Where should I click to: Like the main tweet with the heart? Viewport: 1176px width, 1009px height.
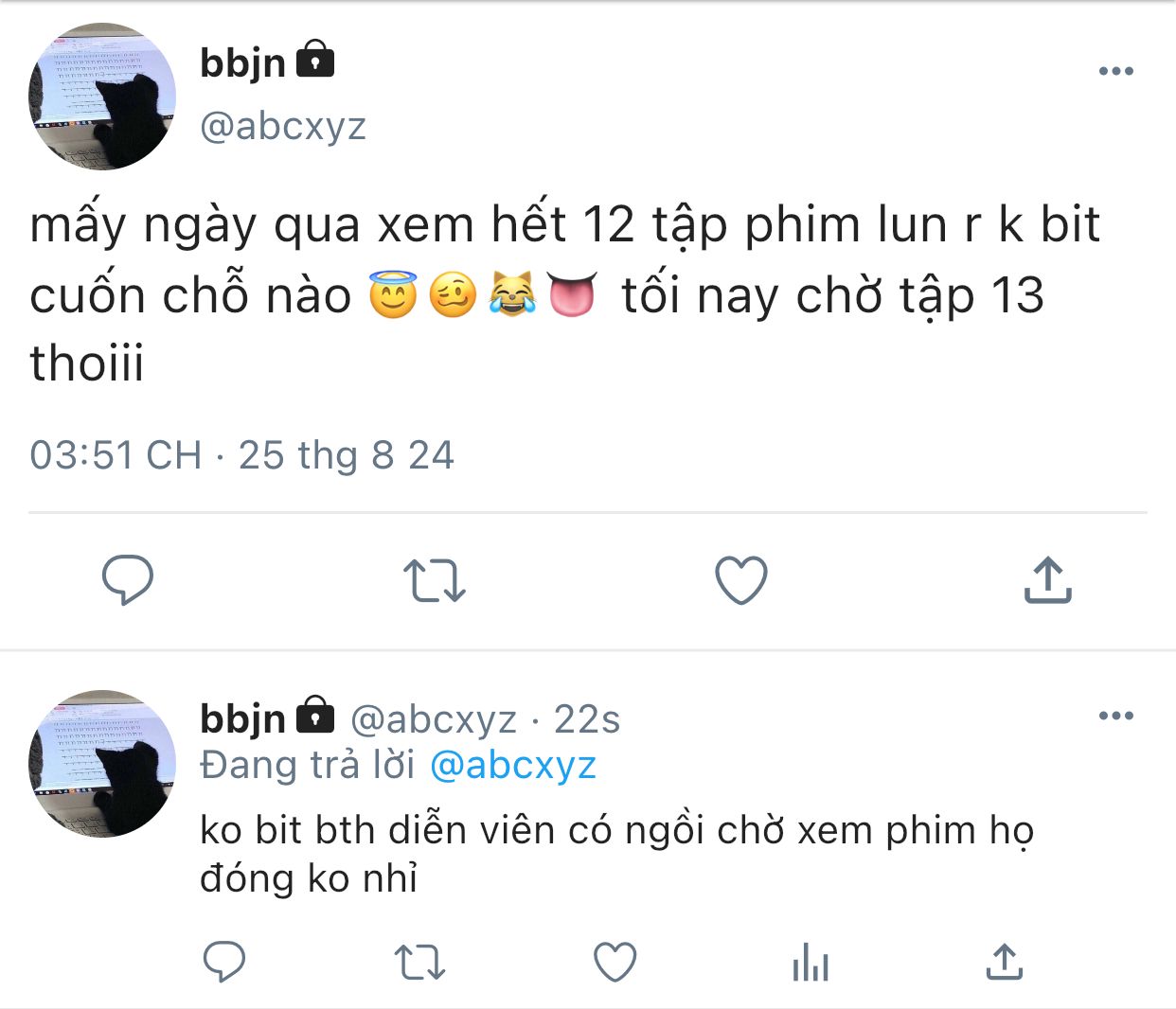pos(740,580)
